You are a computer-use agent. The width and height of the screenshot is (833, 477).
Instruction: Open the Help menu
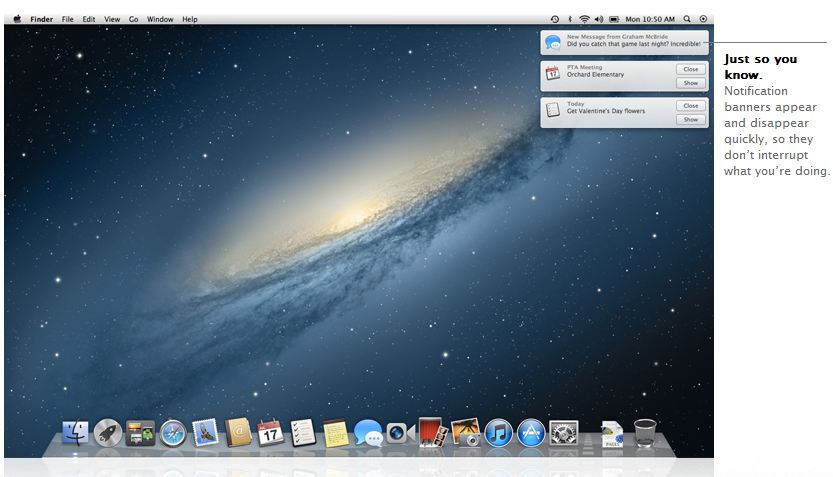[190, 19]
